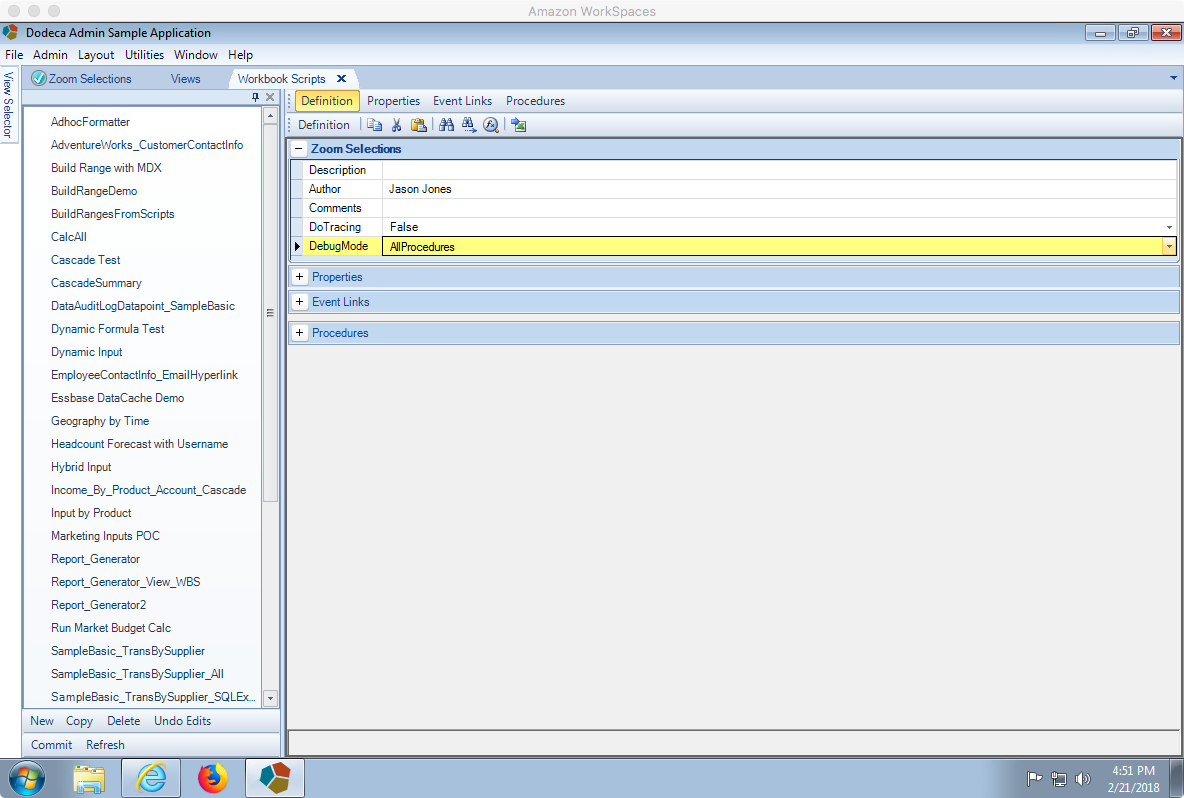Click the Copy button below script list

click(x=79, y=721)
